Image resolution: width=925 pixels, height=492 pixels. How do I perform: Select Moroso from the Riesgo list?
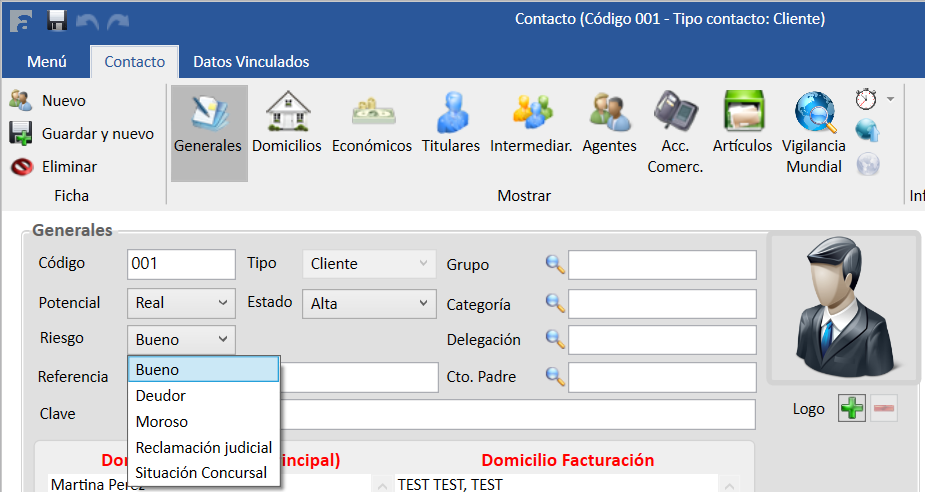tap(162, 422)
